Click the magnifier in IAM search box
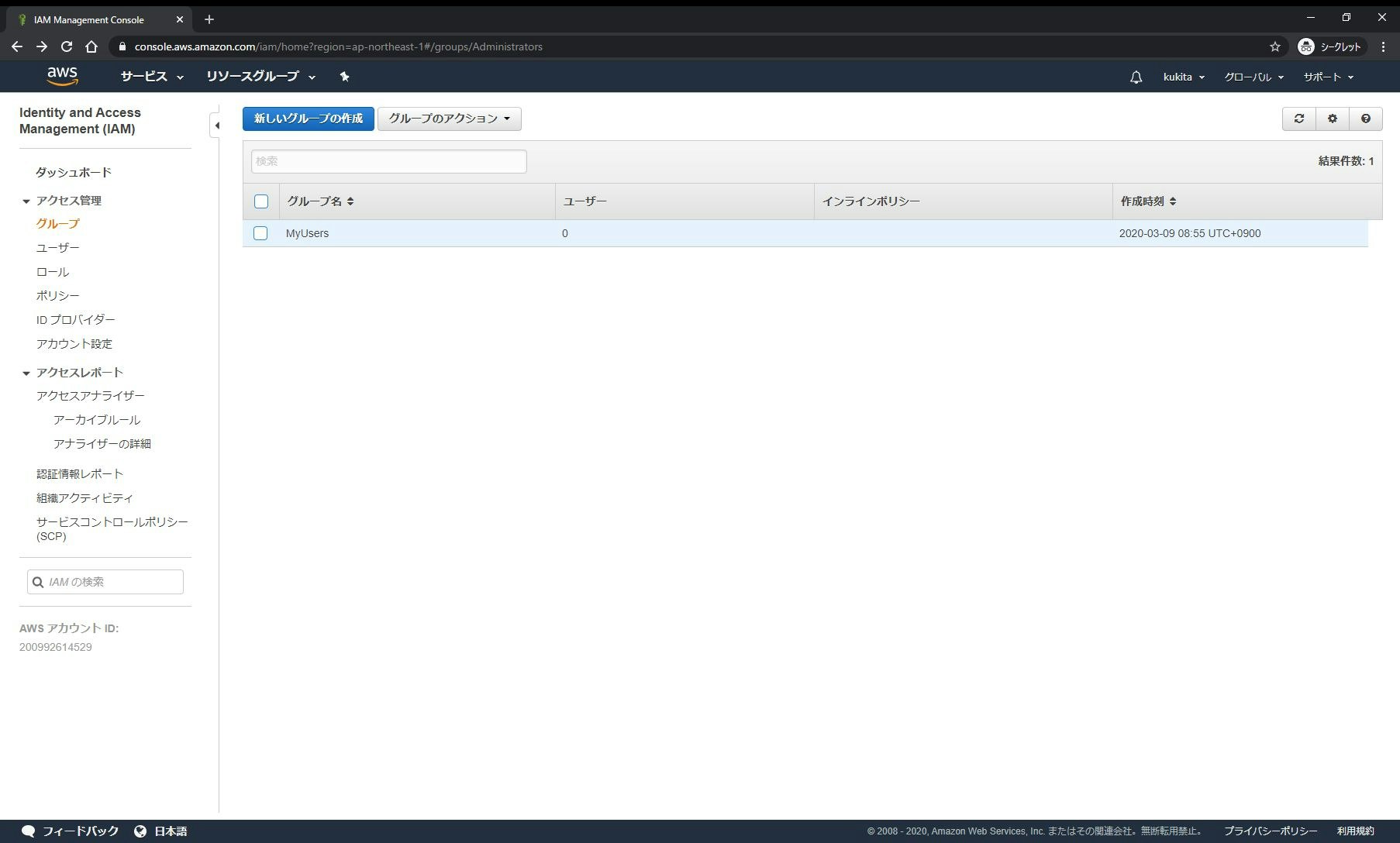This screenshot has width=1400, height=843. [x=38, y=582]
